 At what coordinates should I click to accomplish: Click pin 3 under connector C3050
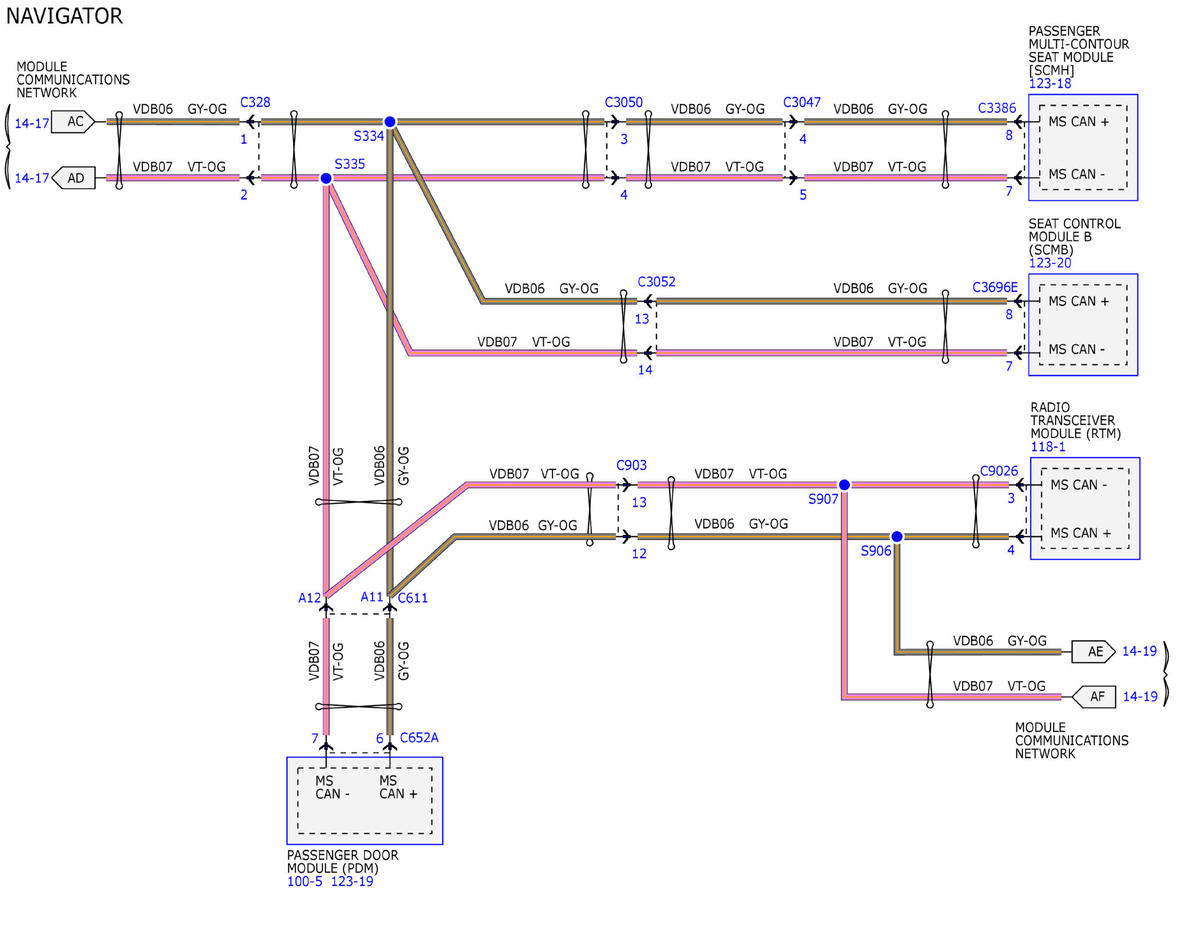pos(623,139)
